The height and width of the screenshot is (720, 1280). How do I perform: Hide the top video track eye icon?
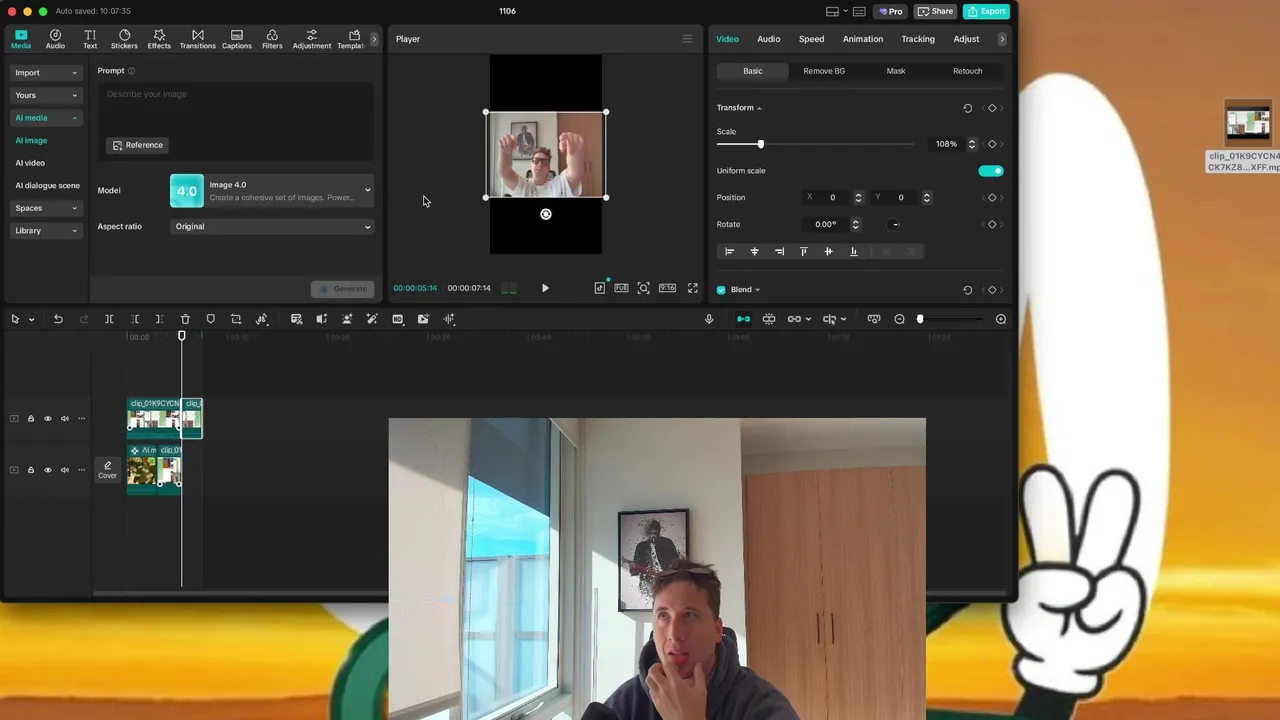click(47, 419)
